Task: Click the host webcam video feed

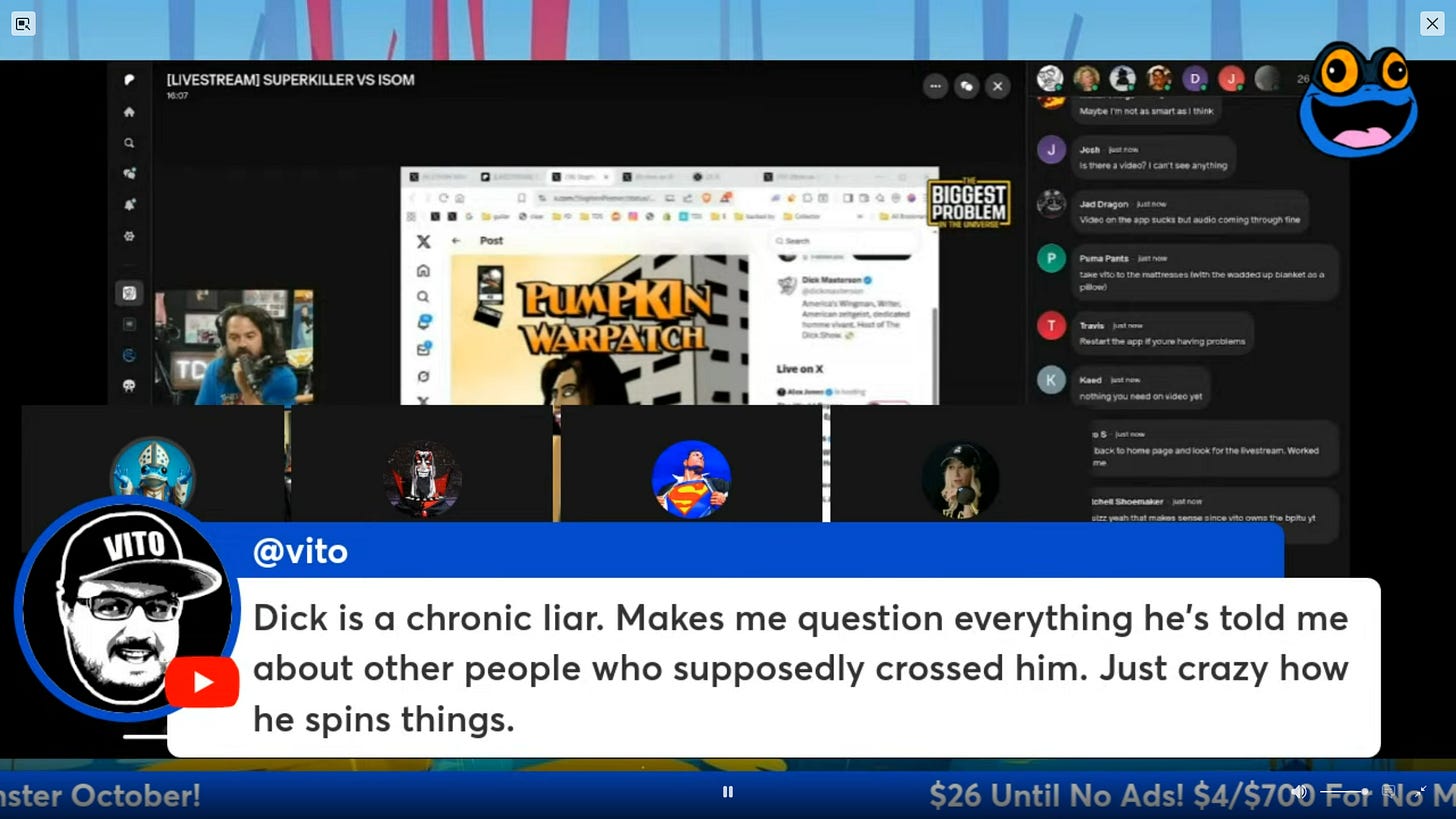Action: [x=233, y=347]
